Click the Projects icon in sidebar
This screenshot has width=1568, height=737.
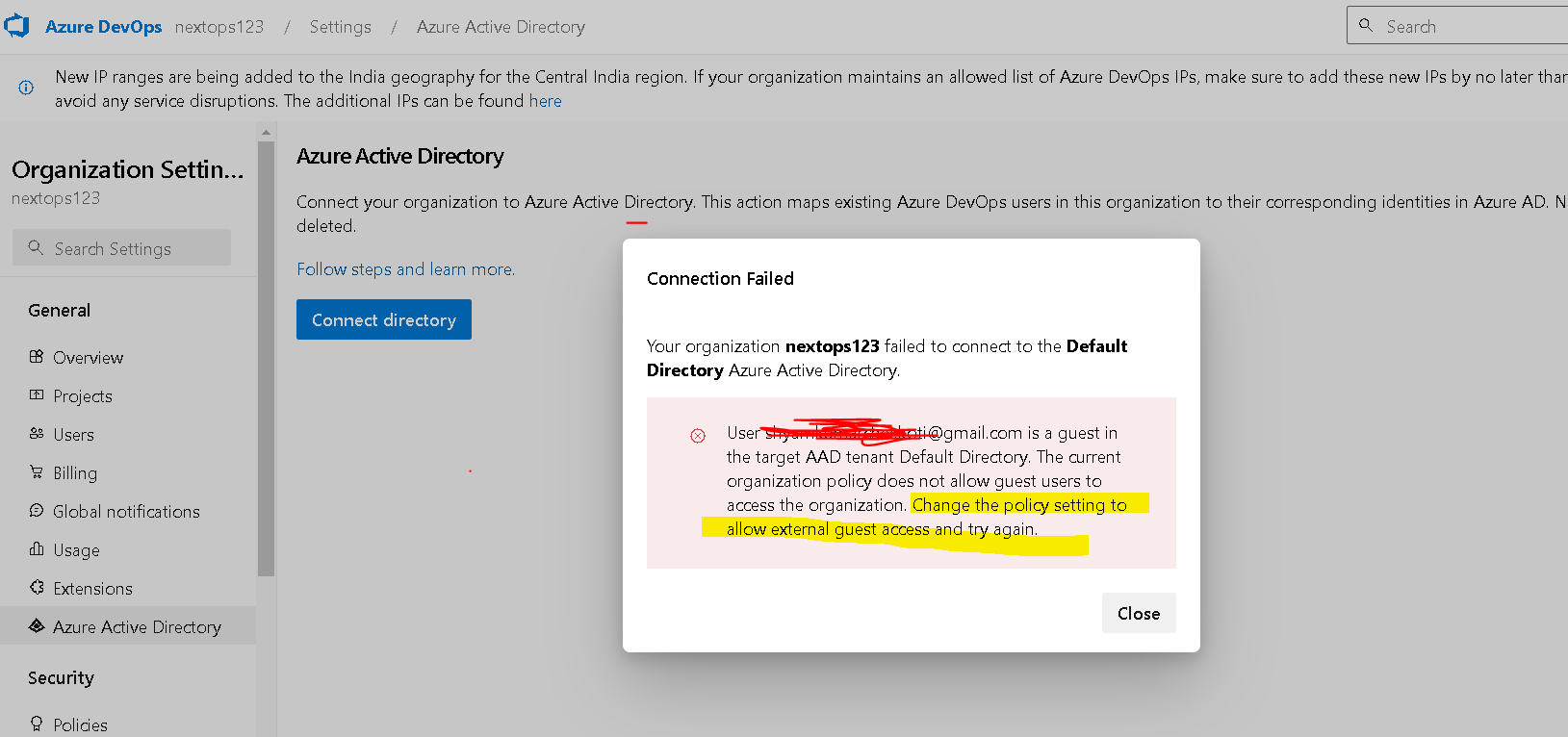click(x=37, y=394)
